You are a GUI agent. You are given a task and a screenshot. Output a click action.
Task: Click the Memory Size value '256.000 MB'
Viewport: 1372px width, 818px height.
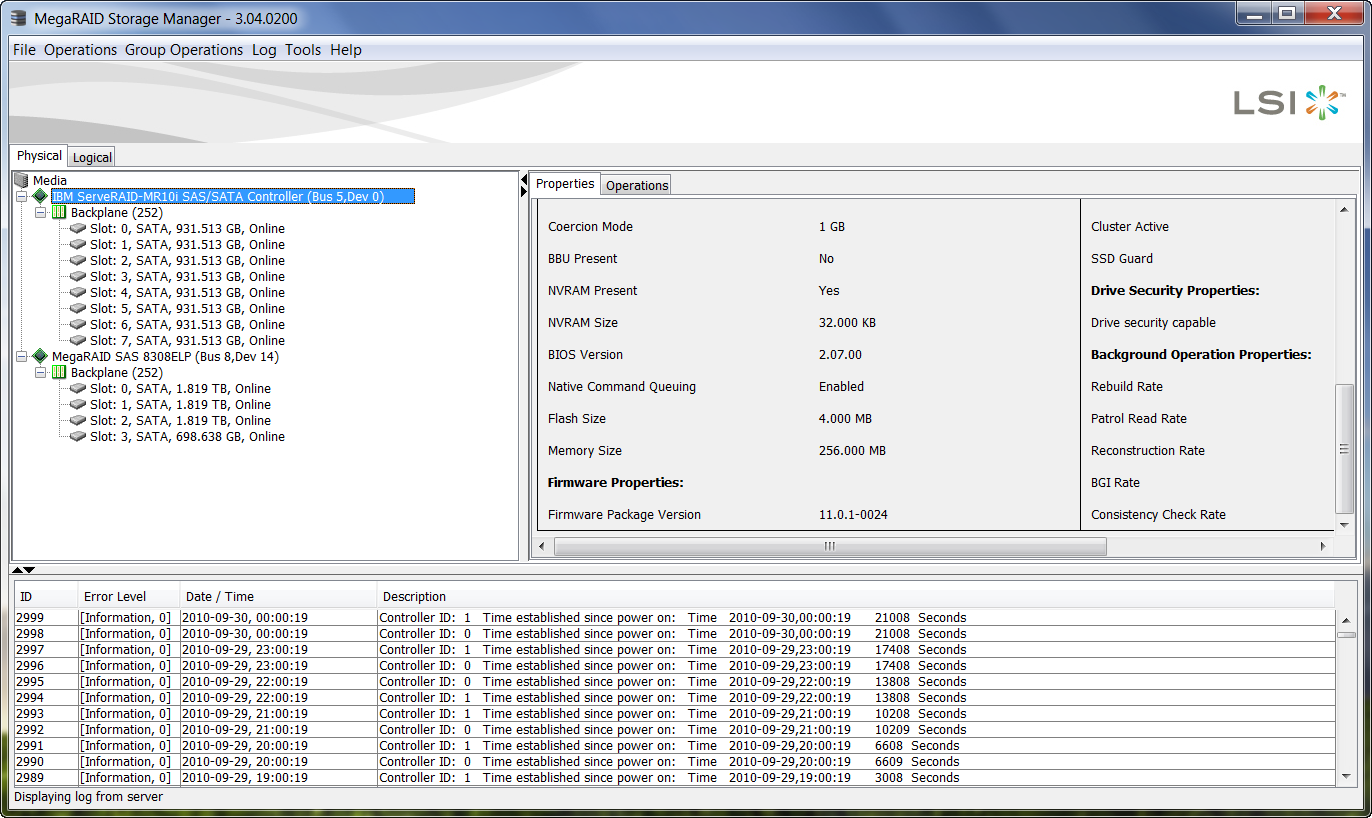[x=852, y=450]
